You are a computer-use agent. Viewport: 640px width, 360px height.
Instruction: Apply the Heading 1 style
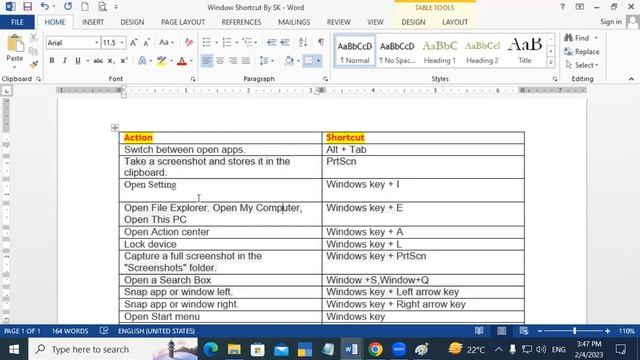click(x=440, y=51)
